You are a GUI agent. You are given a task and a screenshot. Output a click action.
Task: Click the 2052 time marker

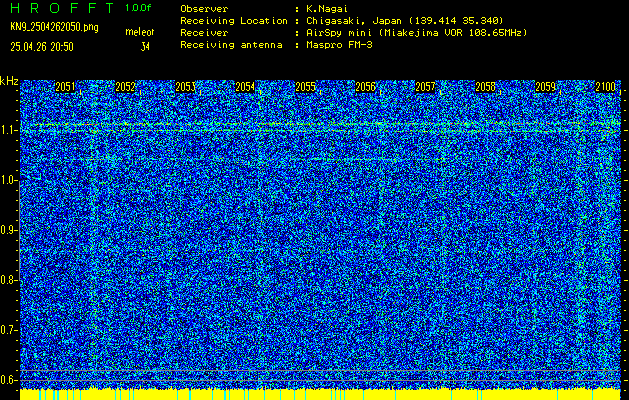(x=125, y=87)
